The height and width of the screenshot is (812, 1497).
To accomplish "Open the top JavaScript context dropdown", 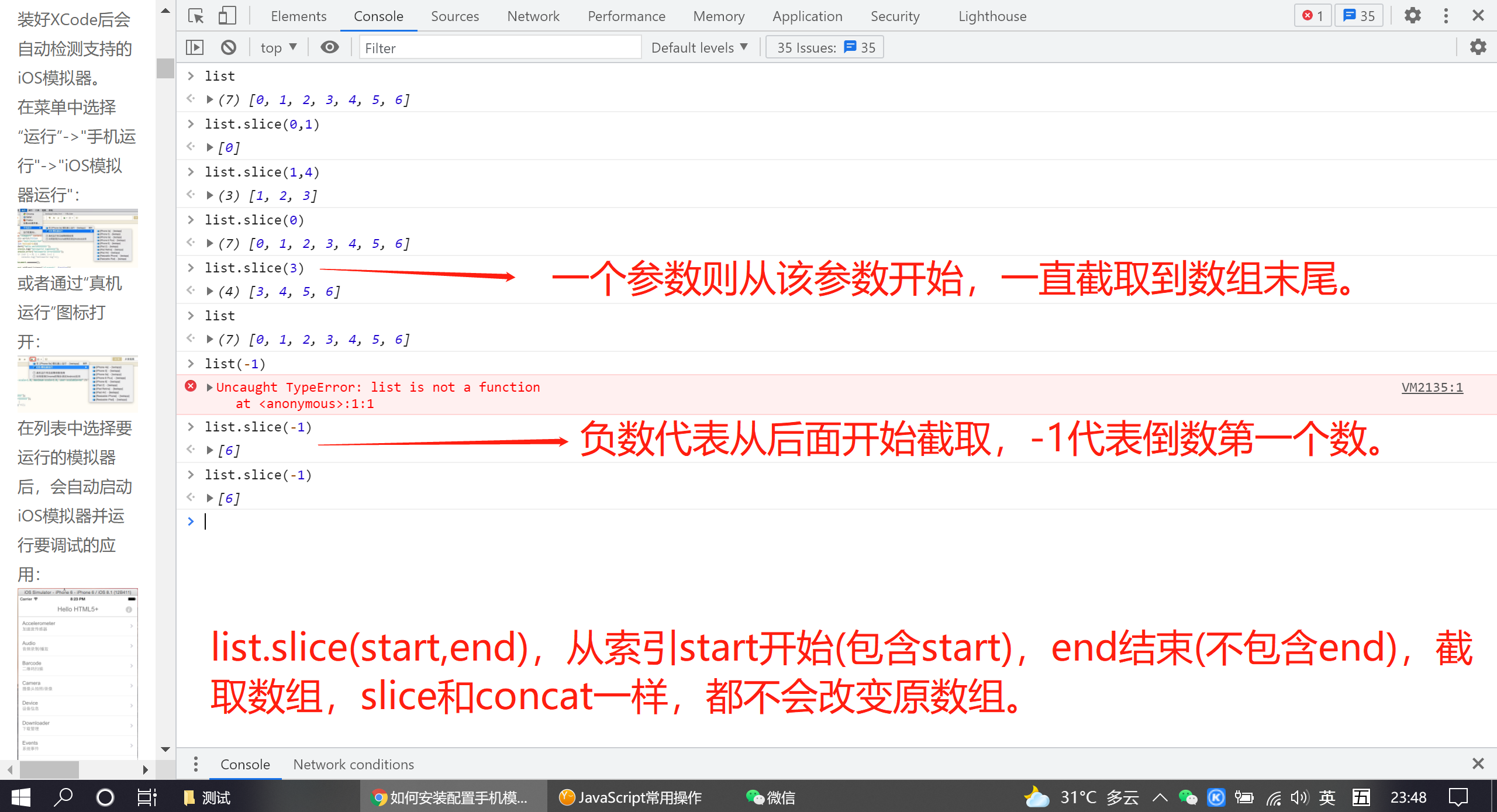I will point(278,47).
